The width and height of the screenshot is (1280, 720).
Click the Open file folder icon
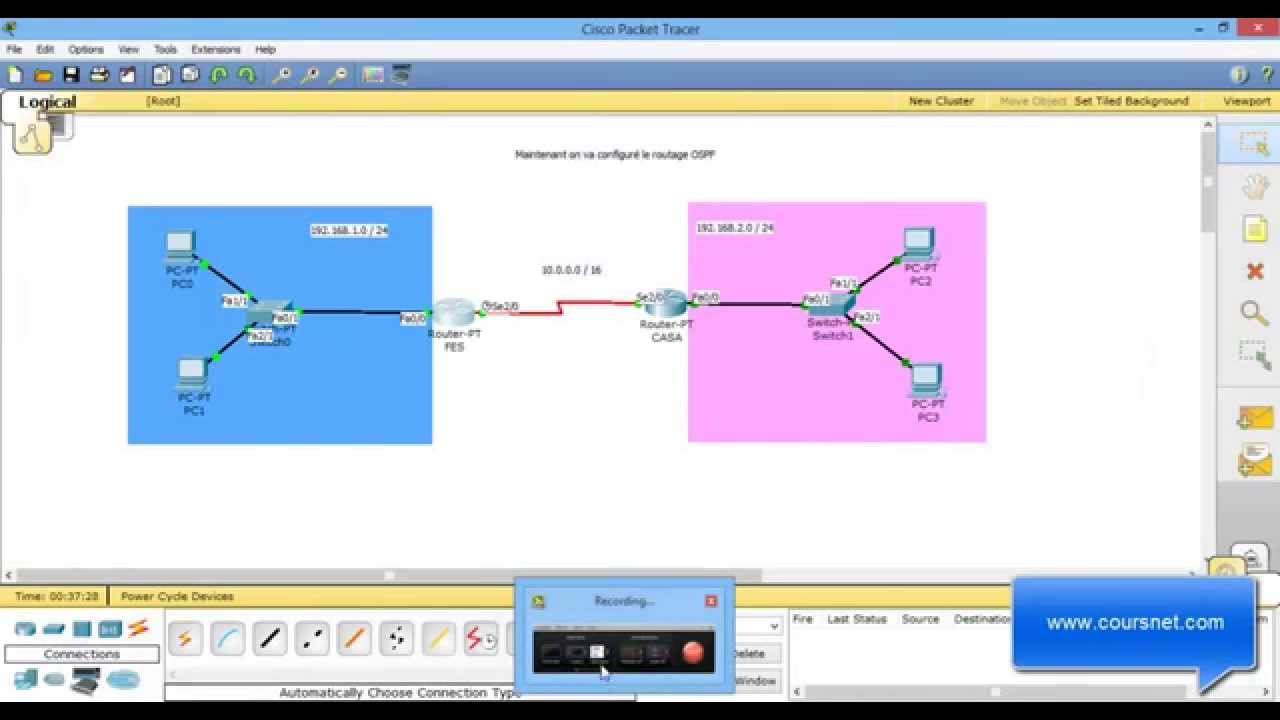tap(43, 74)
